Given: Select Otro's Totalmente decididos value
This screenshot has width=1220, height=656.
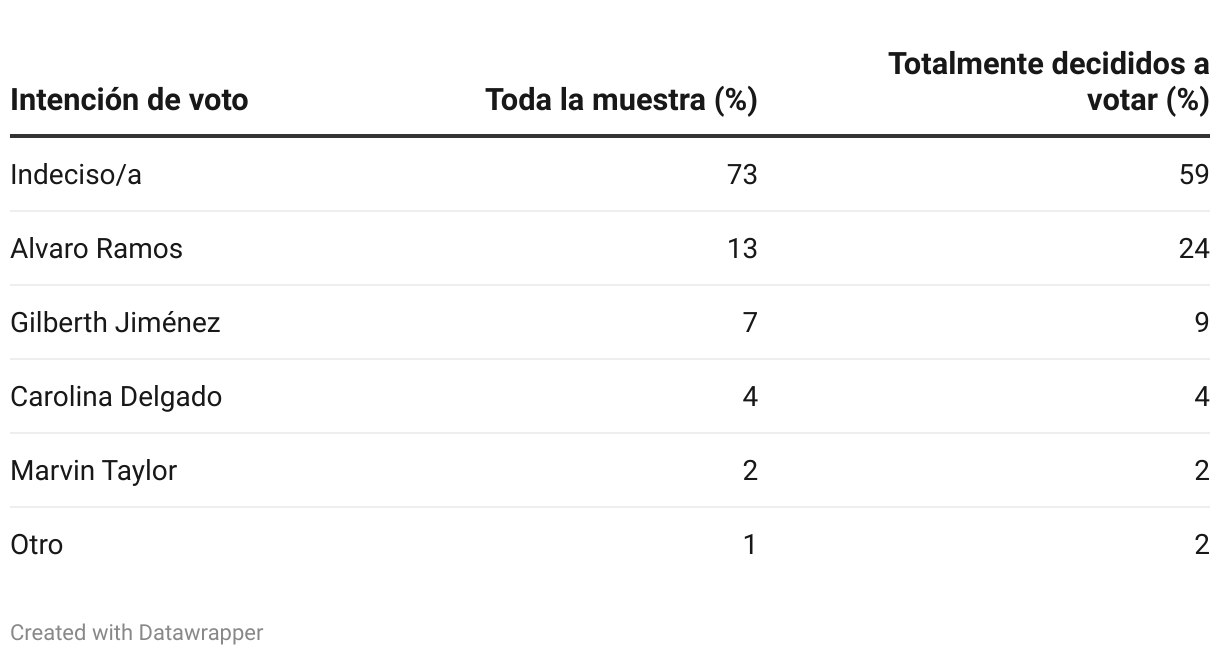Looking at the screenshot, I should pos(1202,545).
